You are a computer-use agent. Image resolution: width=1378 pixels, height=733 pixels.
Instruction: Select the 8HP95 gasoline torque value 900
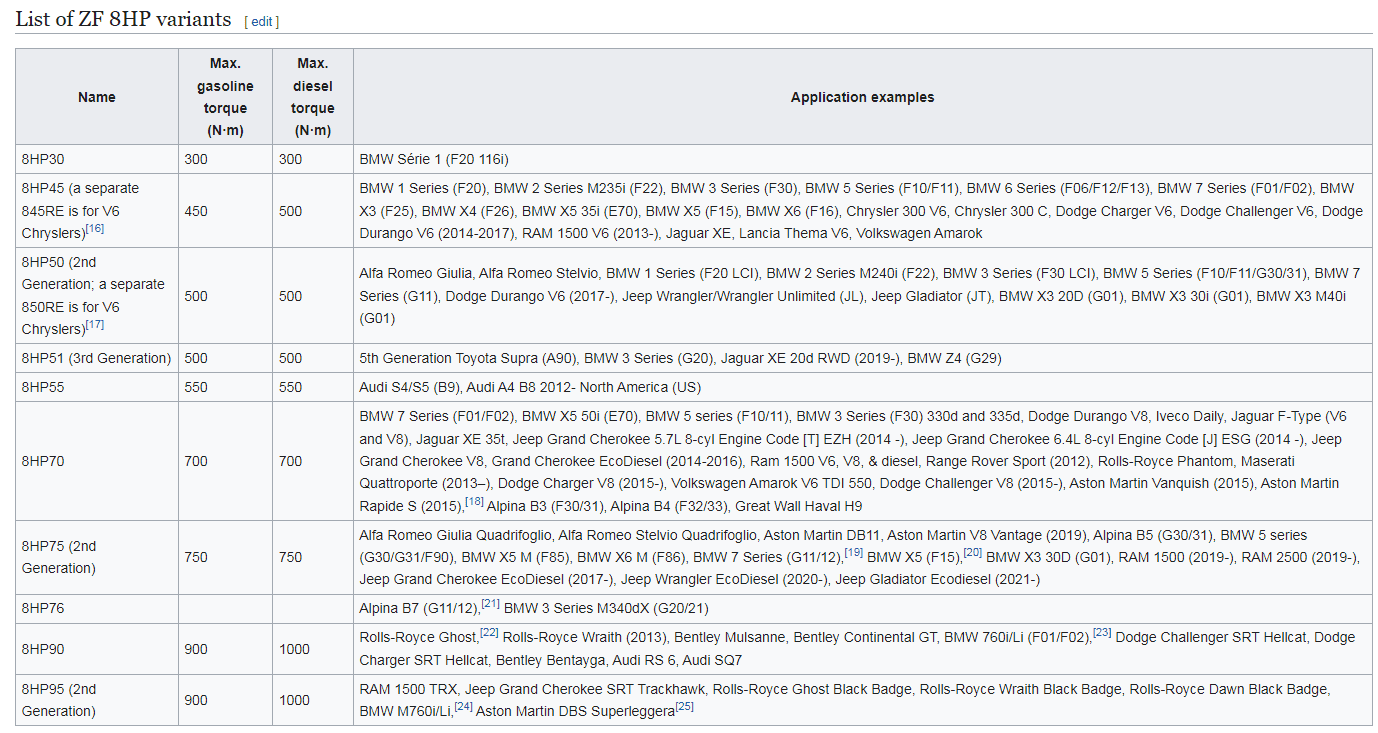[x=196, y=700]
